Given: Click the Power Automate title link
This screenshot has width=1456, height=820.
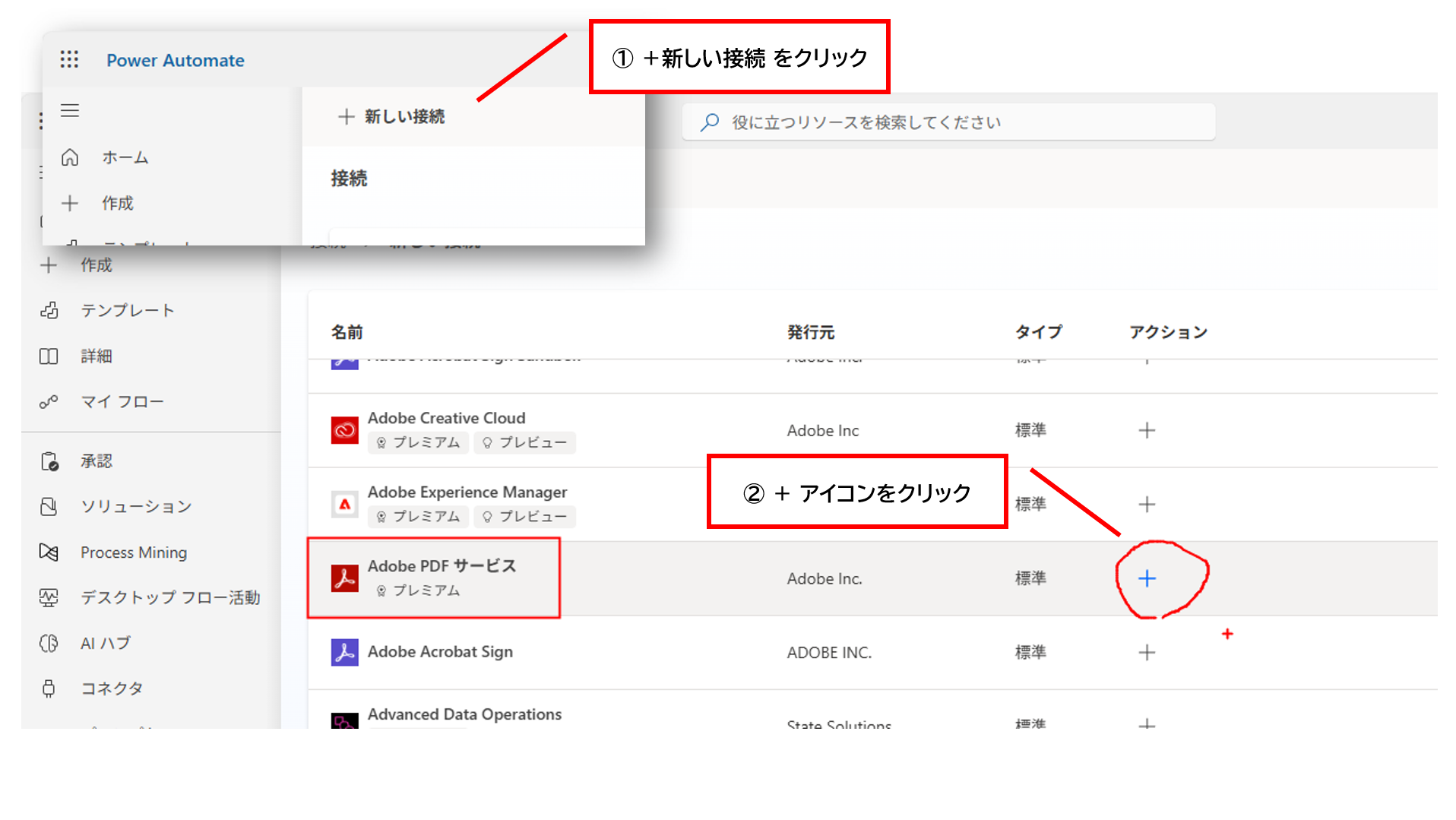Looking at the screenshot, I should click(x=175, y=60).
